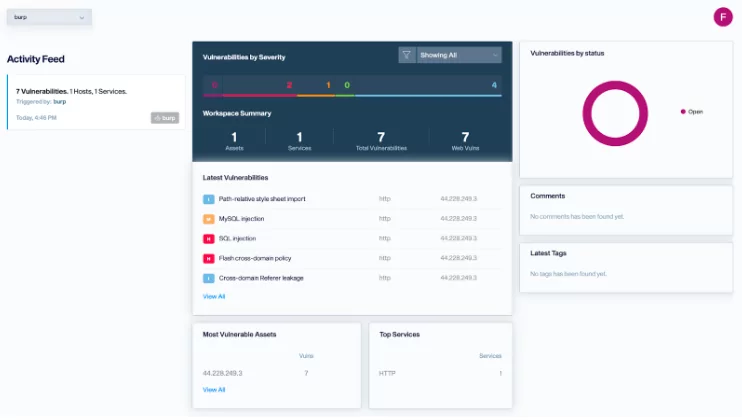
Task: Open asset 44.228.249.3 in Most Vulnerable Assets
Action: coord(223,373)
